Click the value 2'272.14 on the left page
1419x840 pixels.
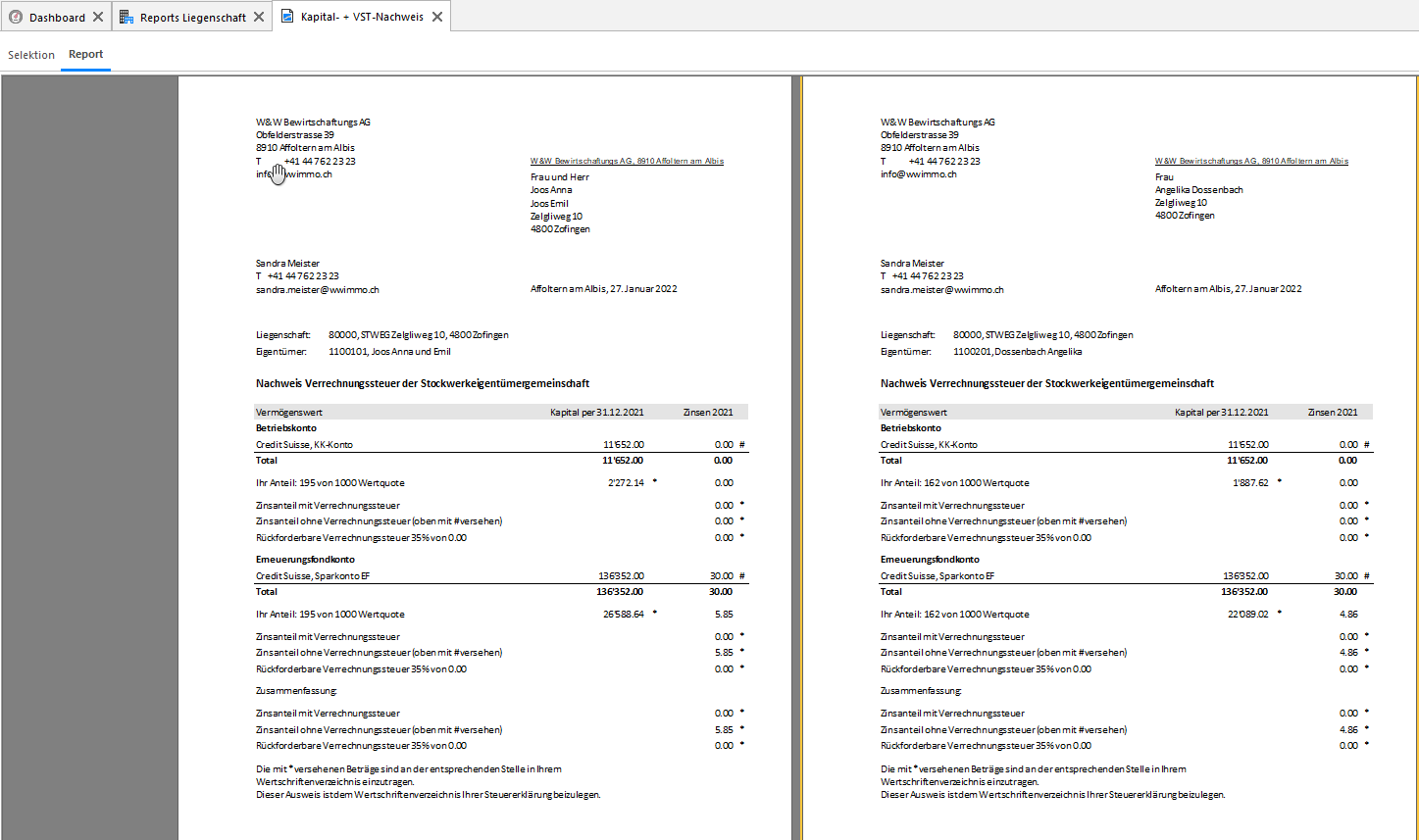pos(624,482)
